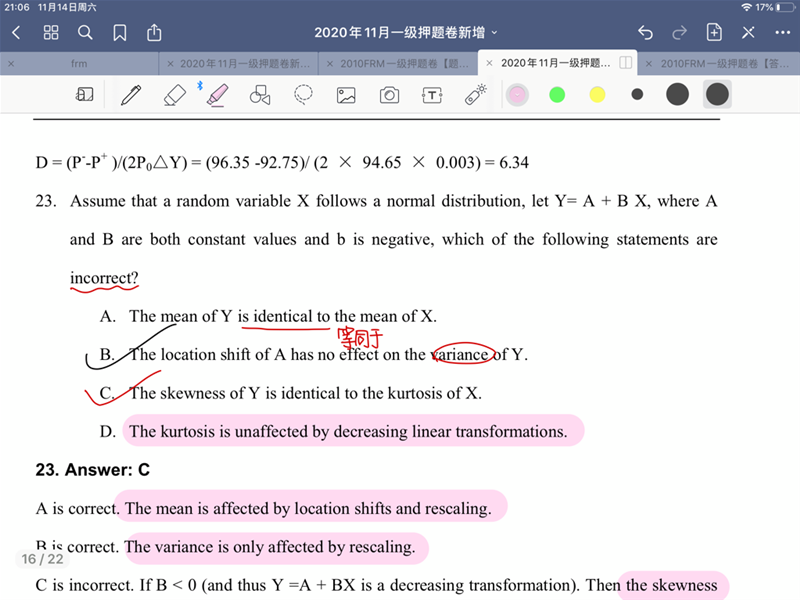Open the thumbnail grid view
This screenshot has height=600, width=800.
51,33
